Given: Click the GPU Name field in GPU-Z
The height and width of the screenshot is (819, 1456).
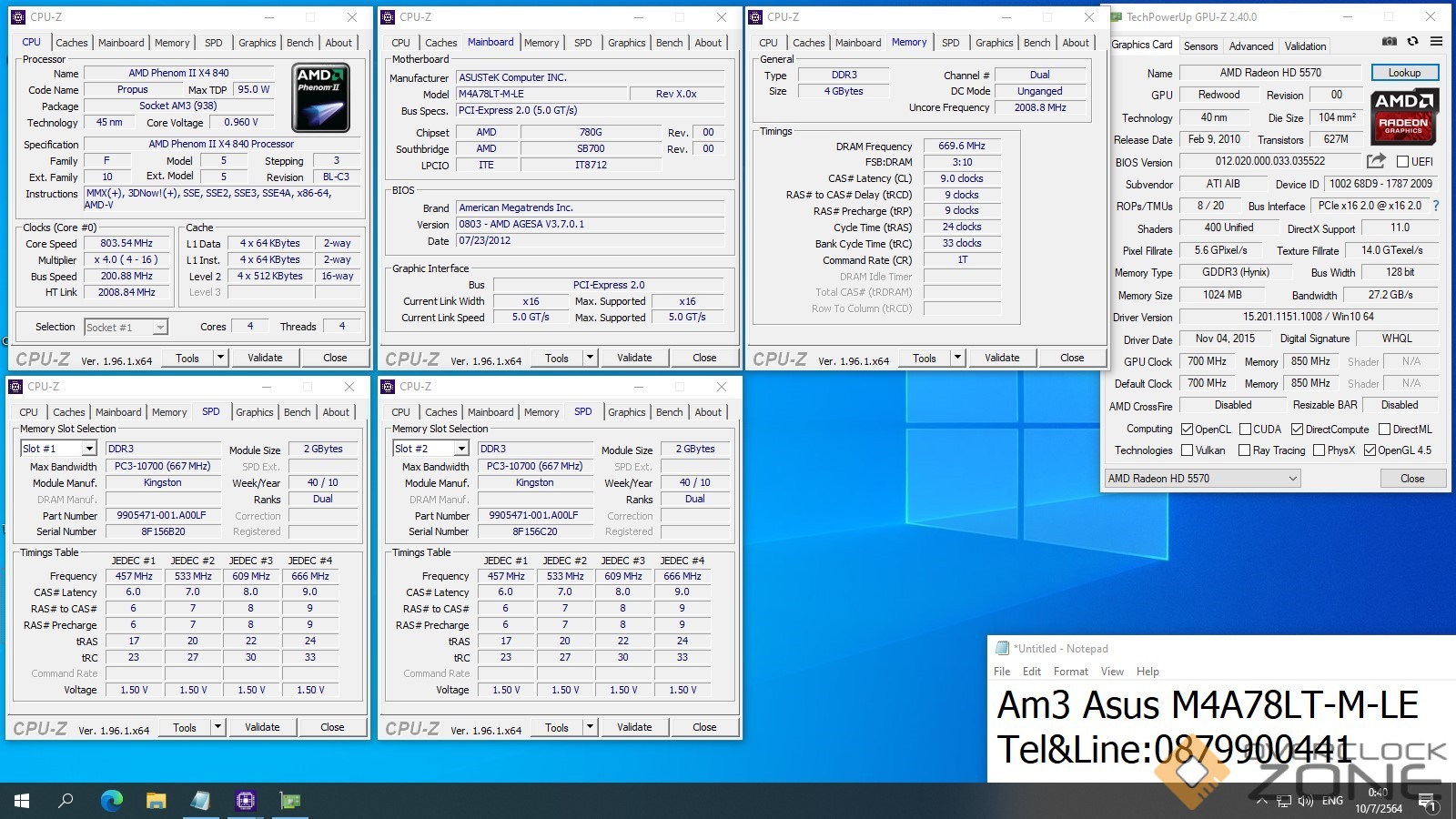Looking at the screenshot, I should [x=1270, y=73].
